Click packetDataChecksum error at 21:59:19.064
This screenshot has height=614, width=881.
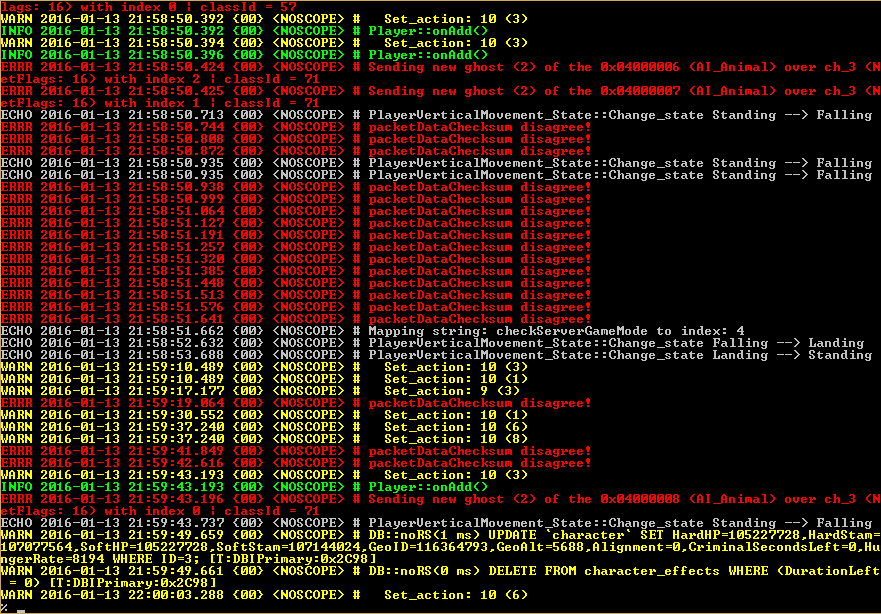coord(296,403)
